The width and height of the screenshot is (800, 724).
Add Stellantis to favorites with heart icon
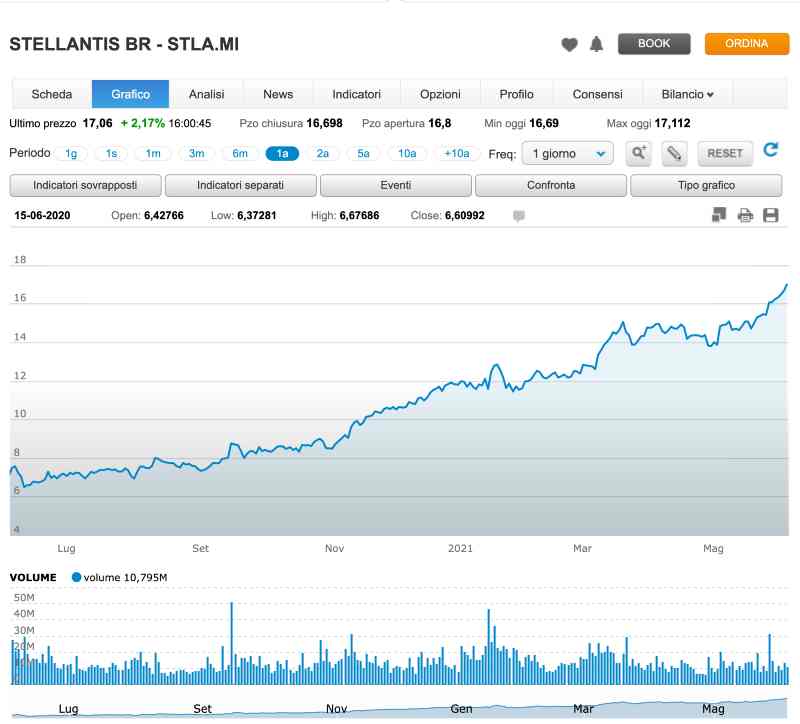point(569,44)
